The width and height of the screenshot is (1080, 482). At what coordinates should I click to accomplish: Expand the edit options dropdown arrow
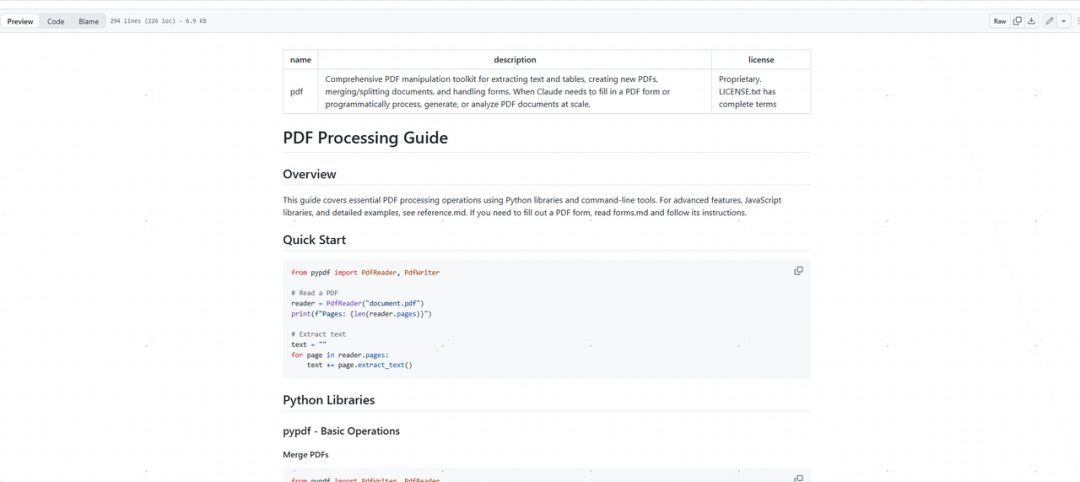[x=1064, y=21]
